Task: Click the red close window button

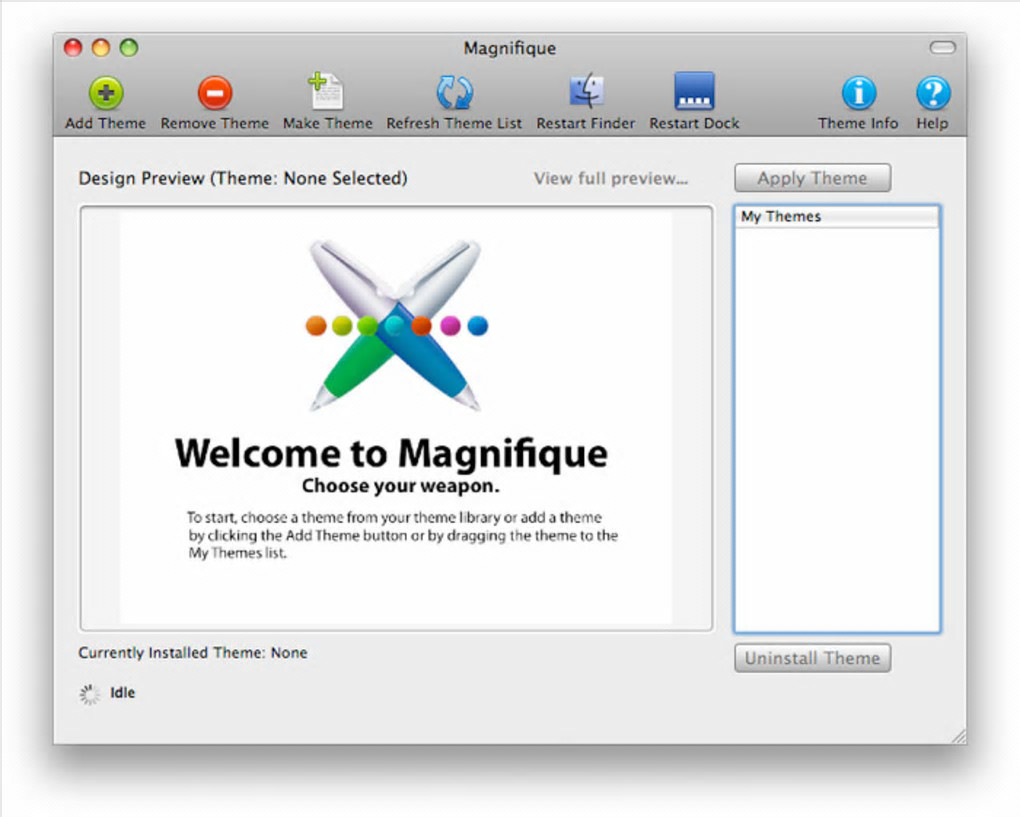Action: (x=73, y=47)
